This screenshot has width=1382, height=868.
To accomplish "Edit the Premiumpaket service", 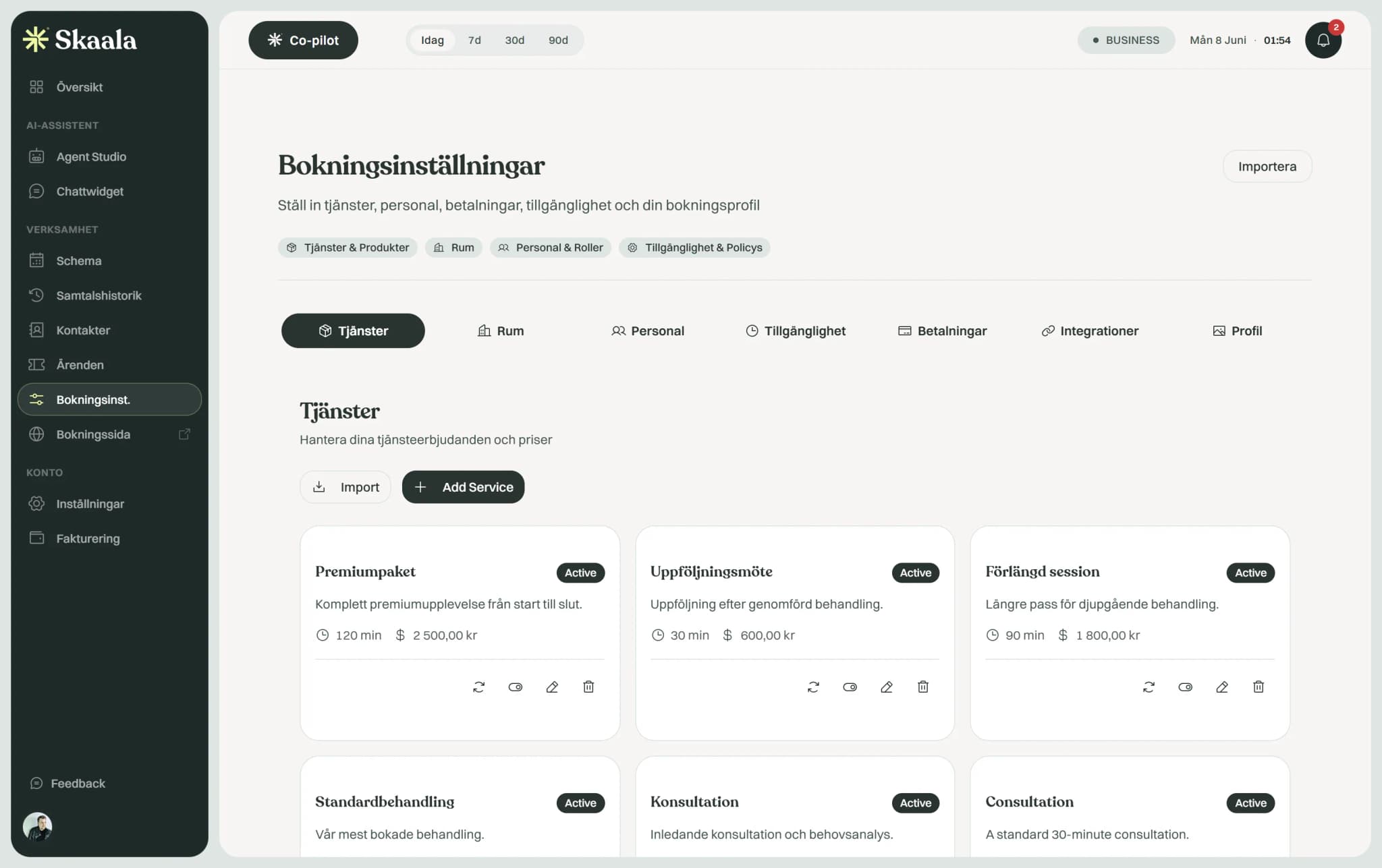I will (552, 687).
